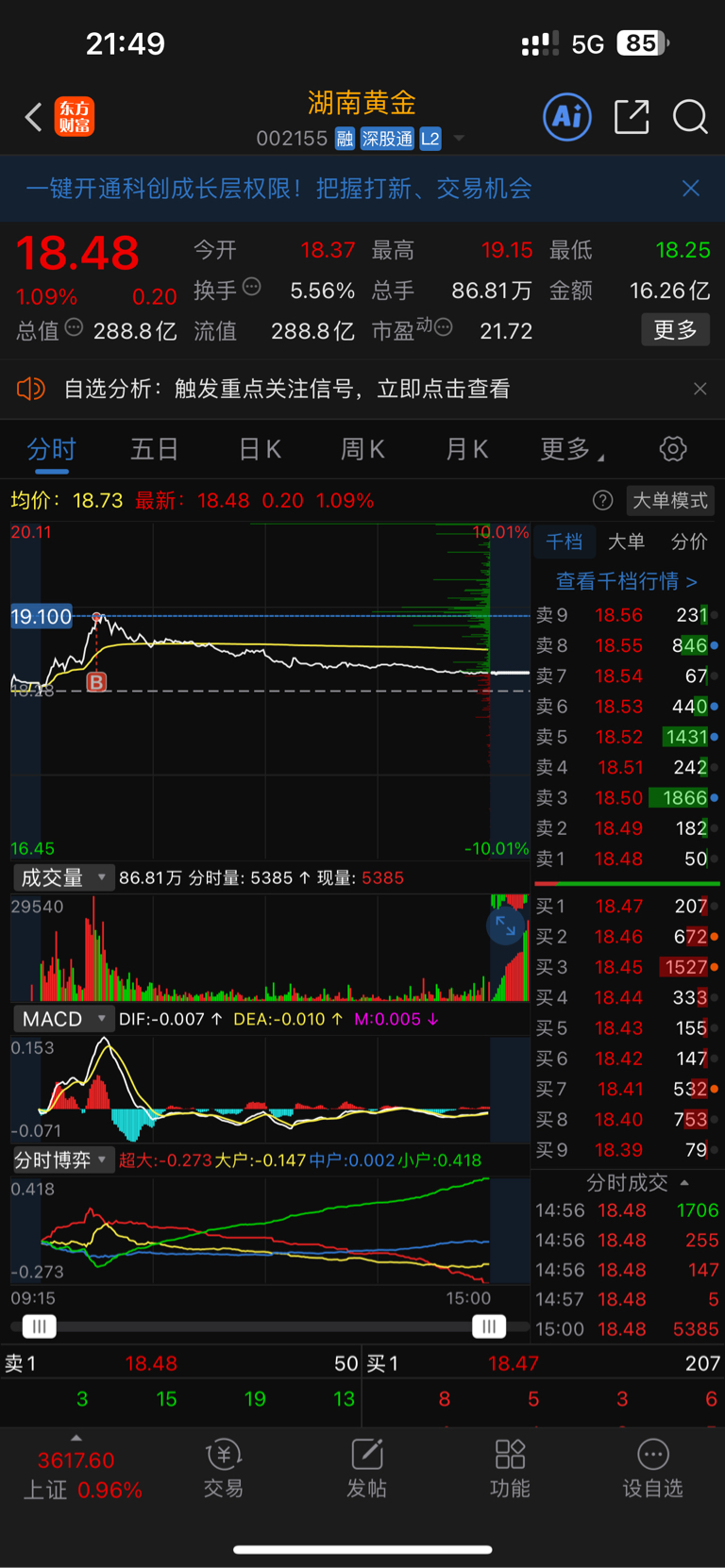Tap the 东方财富 app logo

[x=75, y=117]
